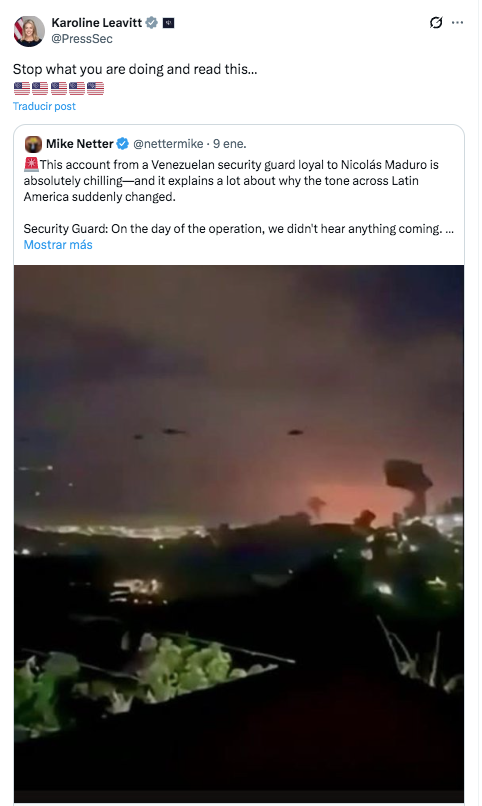Click the Grok icon on the post
The width and height of the screenshot is (482, 806).
[x=436, y=23]
